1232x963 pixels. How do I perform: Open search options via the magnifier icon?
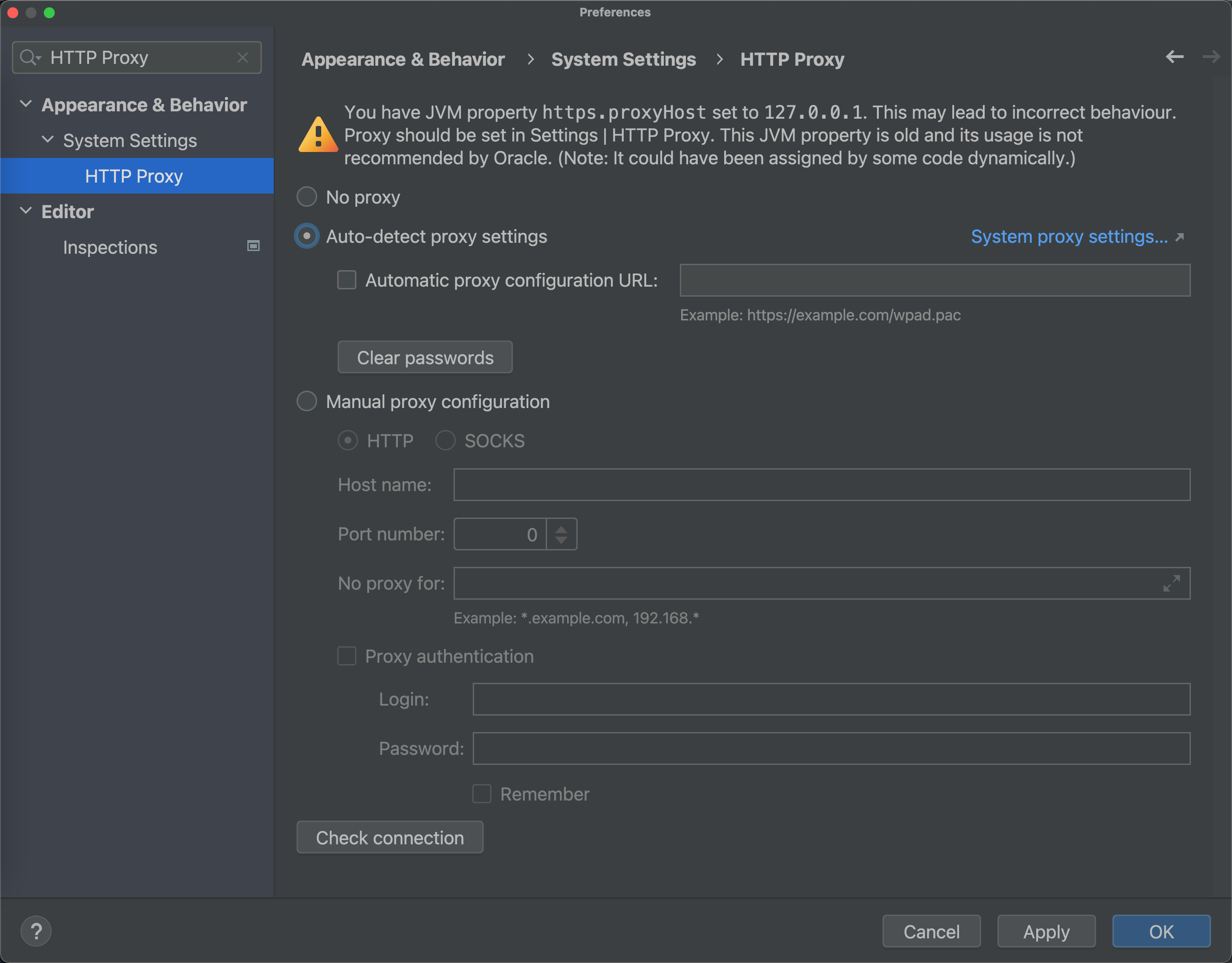[31, 57]
